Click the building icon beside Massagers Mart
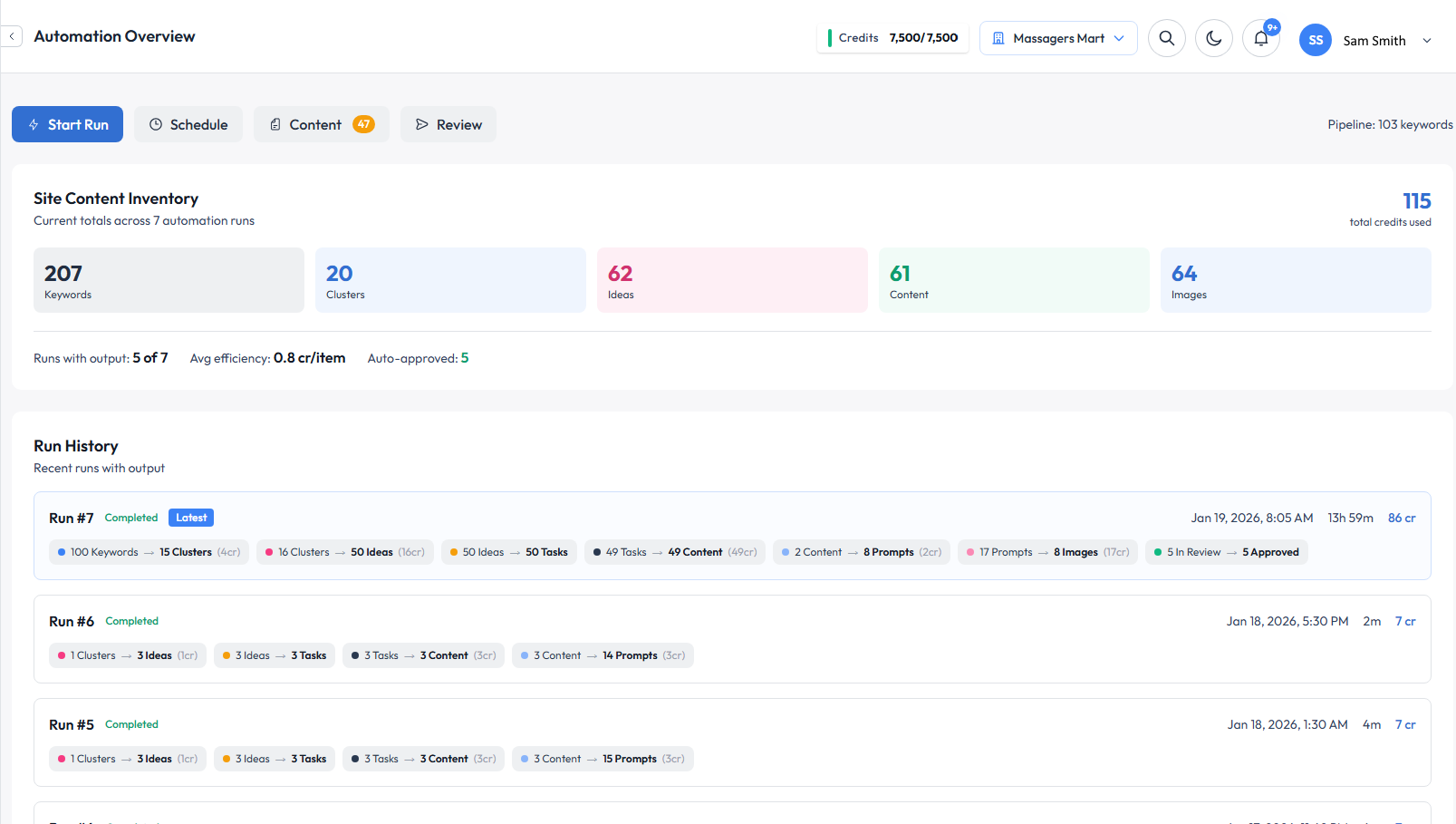 (x=998, y=38)
